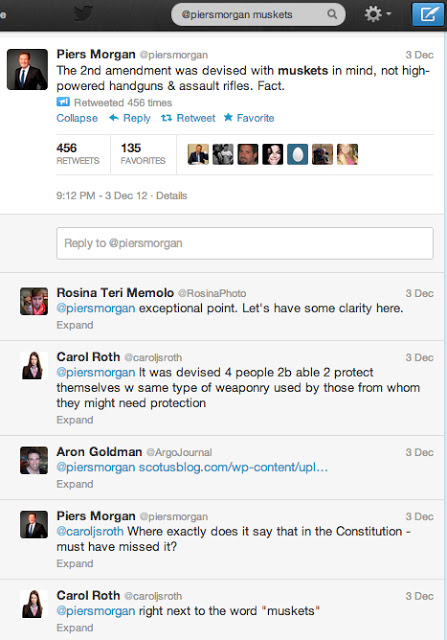Click Rosina Teri Memolo's avatar

tap(34, 301)
